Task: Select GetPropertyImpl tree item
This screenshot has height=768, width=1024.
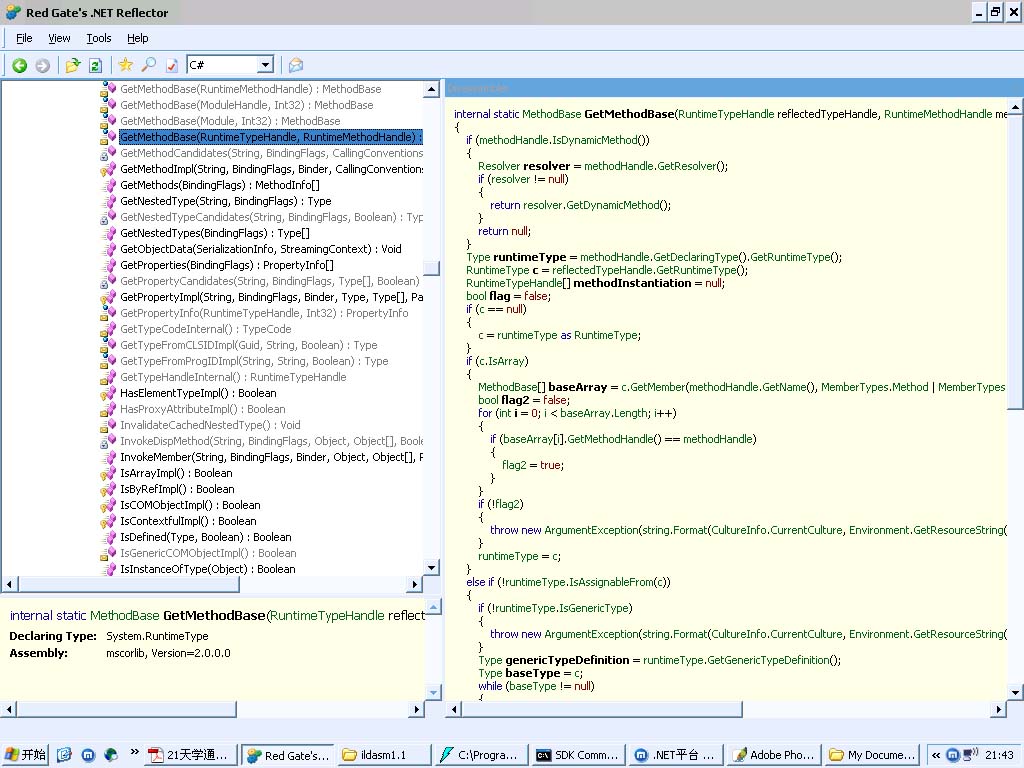Action: [271, 297]
